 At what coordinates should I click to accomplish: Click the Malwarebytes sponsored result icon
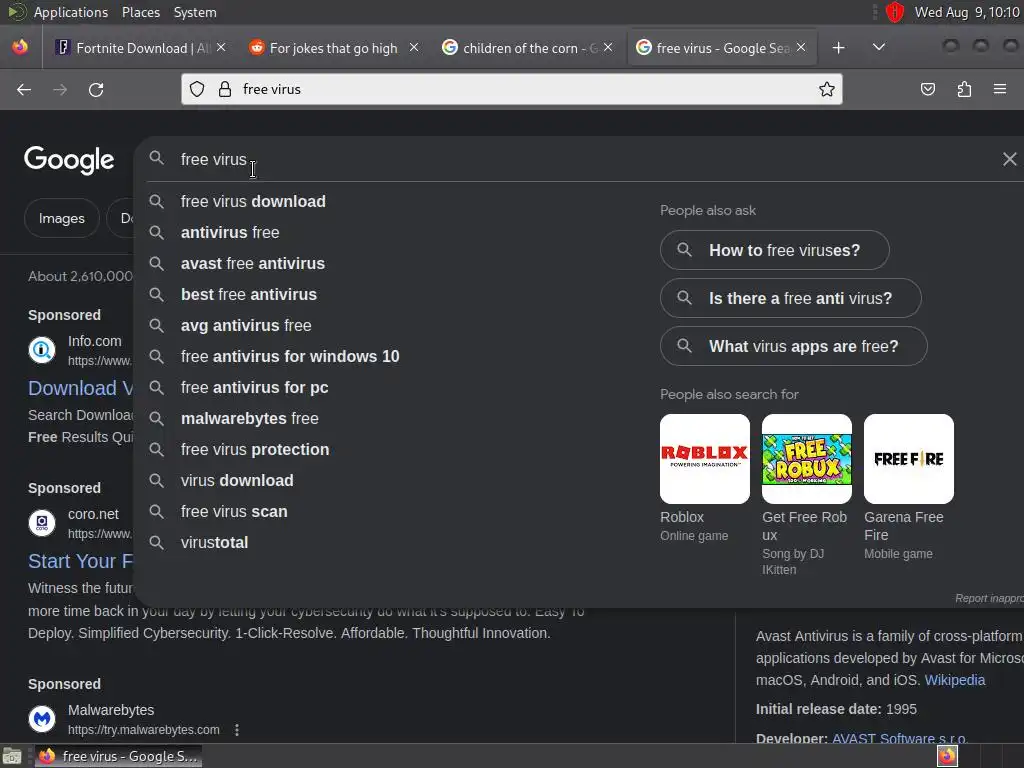42,719
